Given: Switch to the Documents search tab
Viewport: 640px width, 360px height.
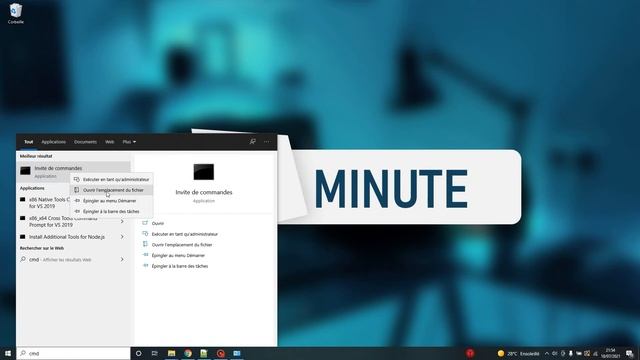Looking at the screenshot, I should coord(85,142).
